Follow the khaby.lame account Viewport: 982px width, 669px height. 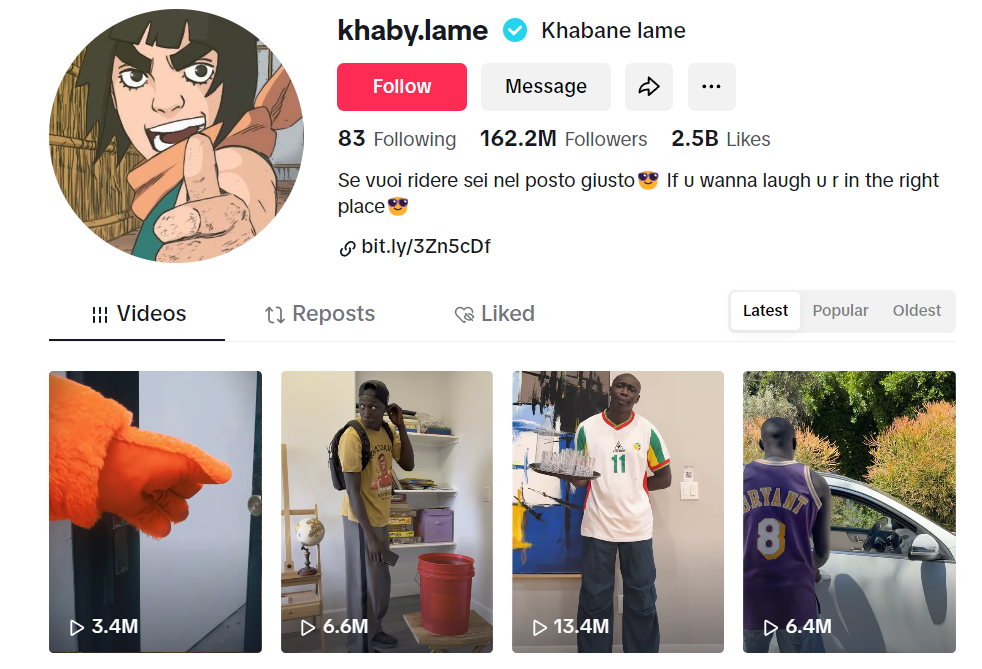tap(402, 86)
